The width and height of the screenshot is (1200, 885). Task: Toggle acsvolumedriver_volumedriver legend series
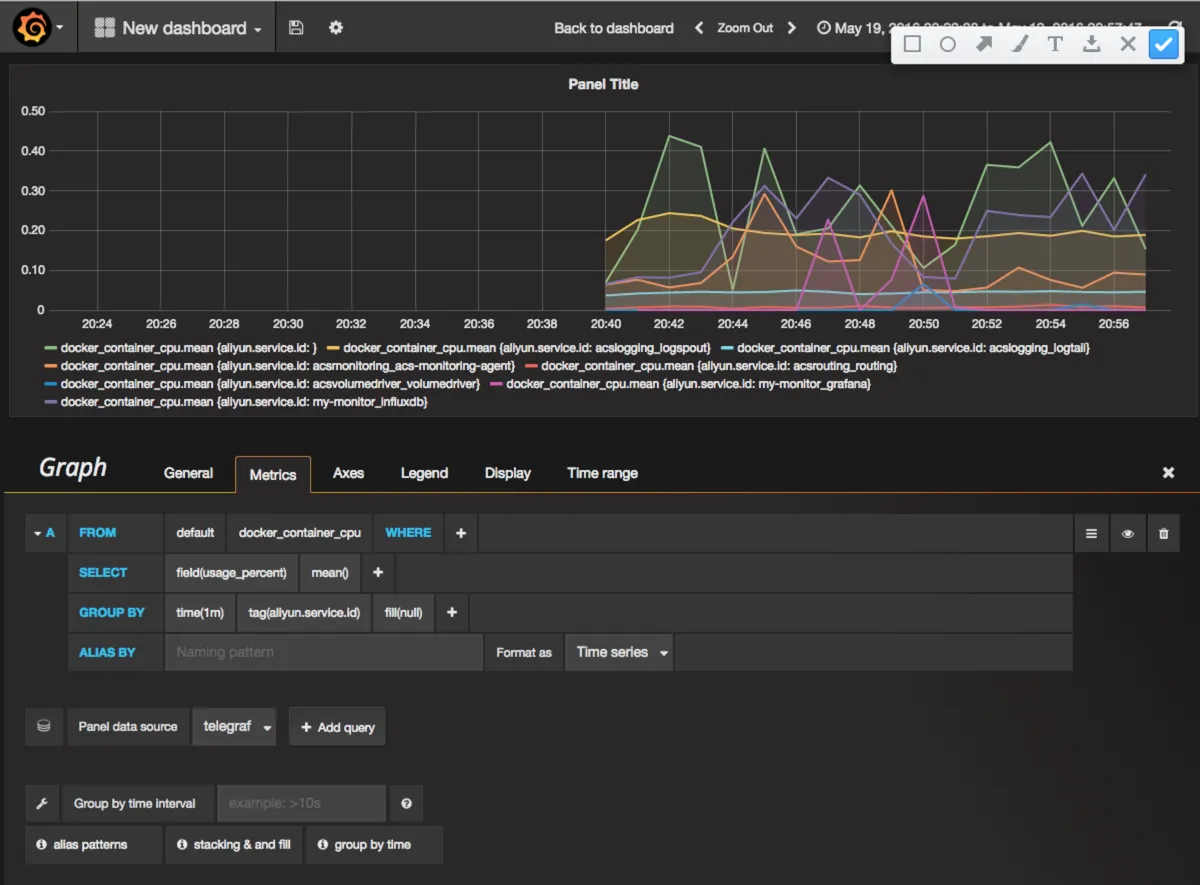tap(262, 384)
